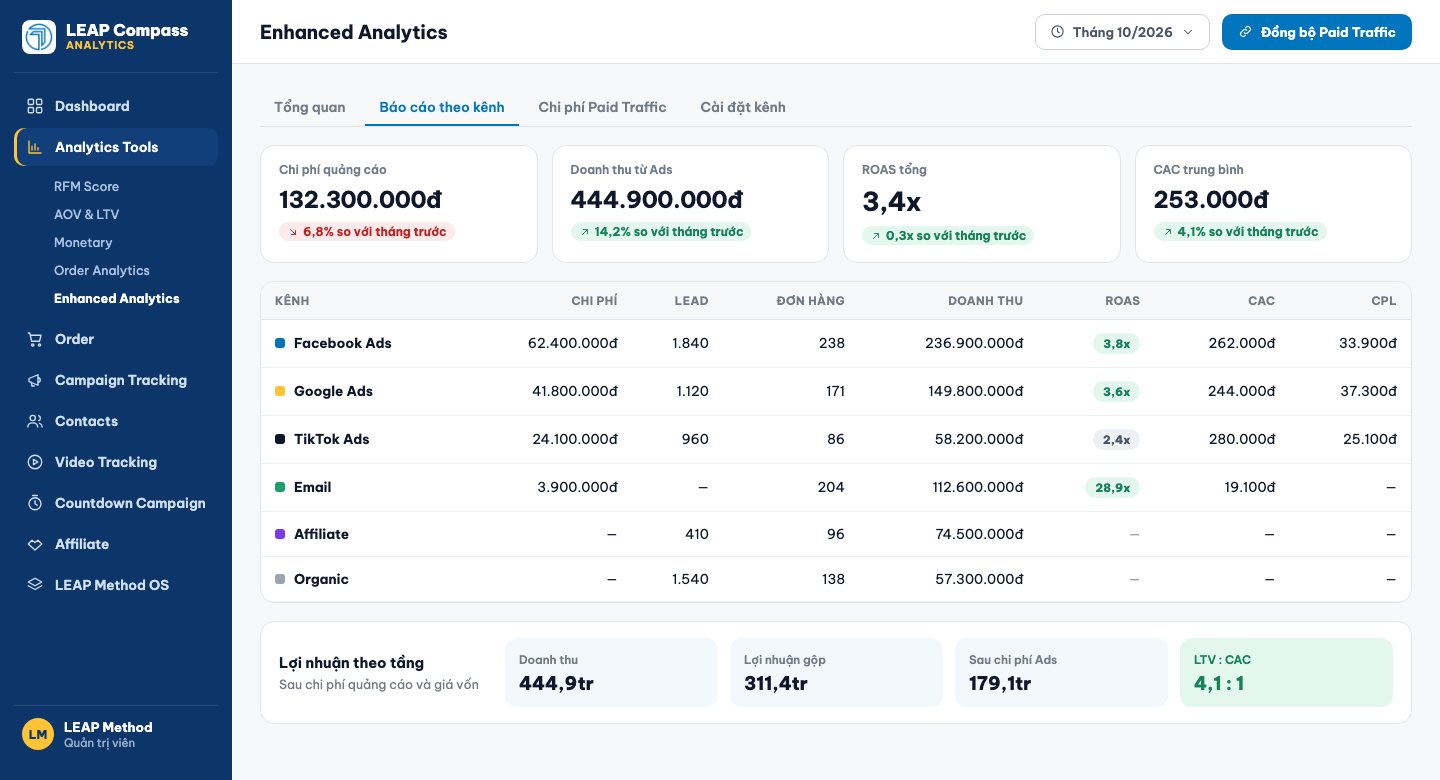This screenshot has width=1440, height=780.
Task: Open the Tháng 10/2026 month dropdown
Action: coord(1122,32)
